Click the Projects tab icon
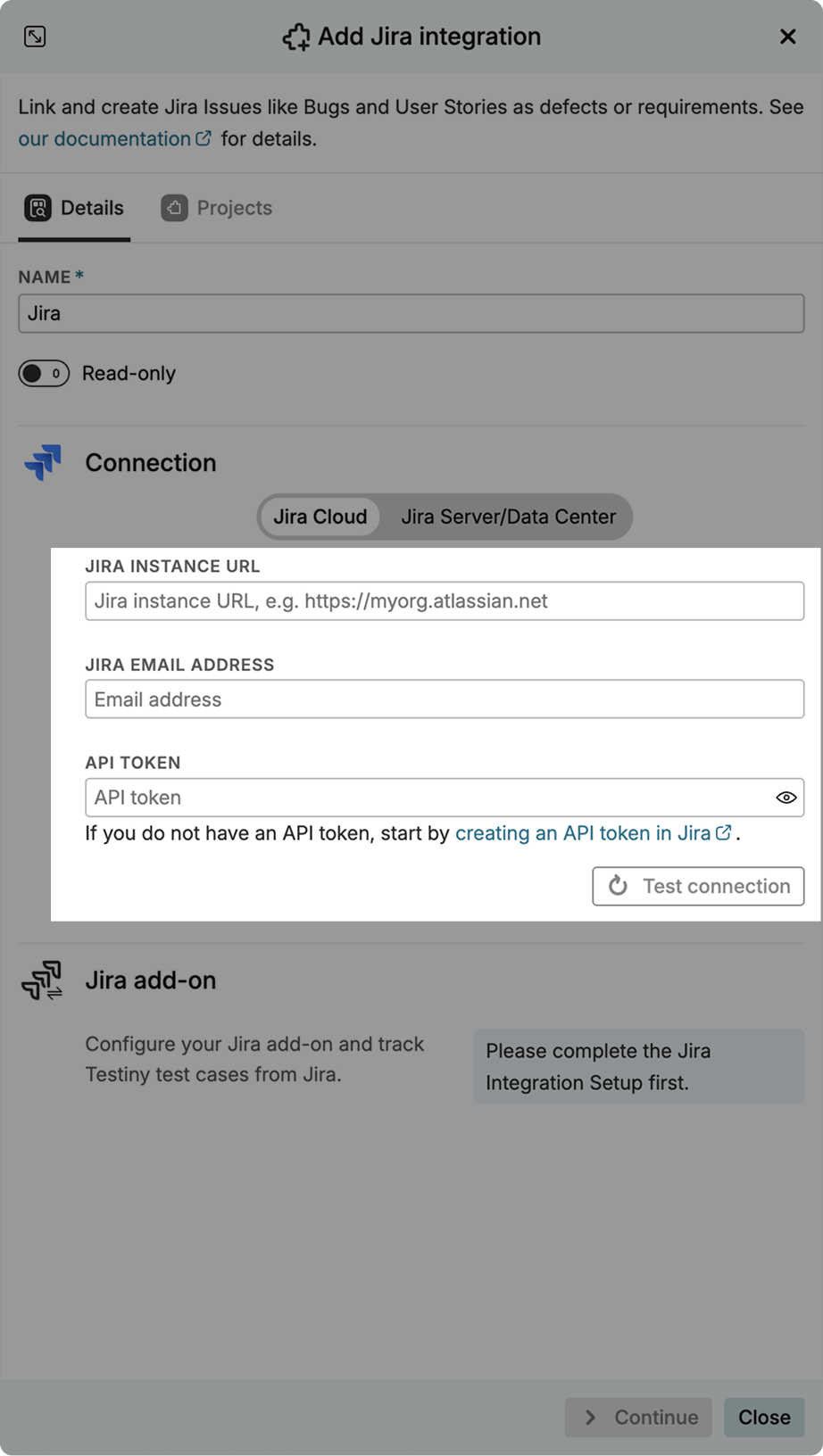823x1456 pixels. click(x=174, y=207)
